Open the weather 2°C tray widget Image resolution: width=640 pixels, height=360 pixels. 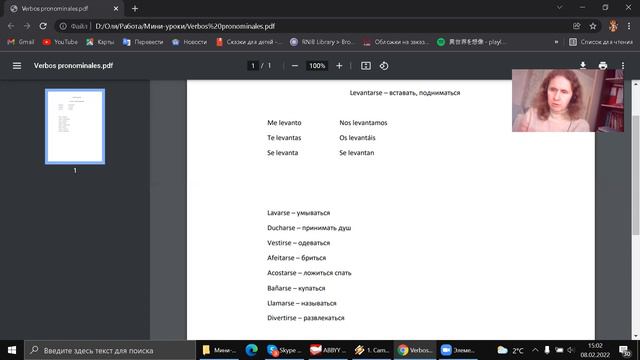[x=511, y=350]
